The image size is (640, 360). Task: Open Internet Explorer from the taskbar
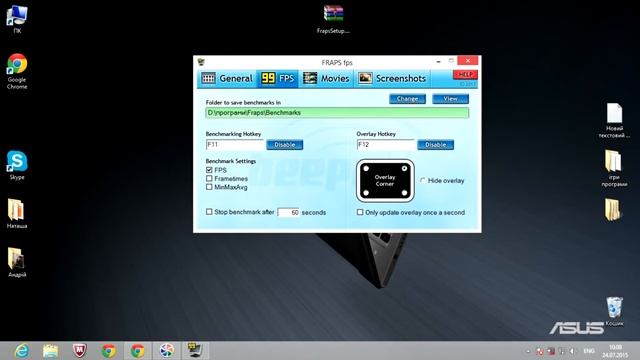tap(22, 351)
